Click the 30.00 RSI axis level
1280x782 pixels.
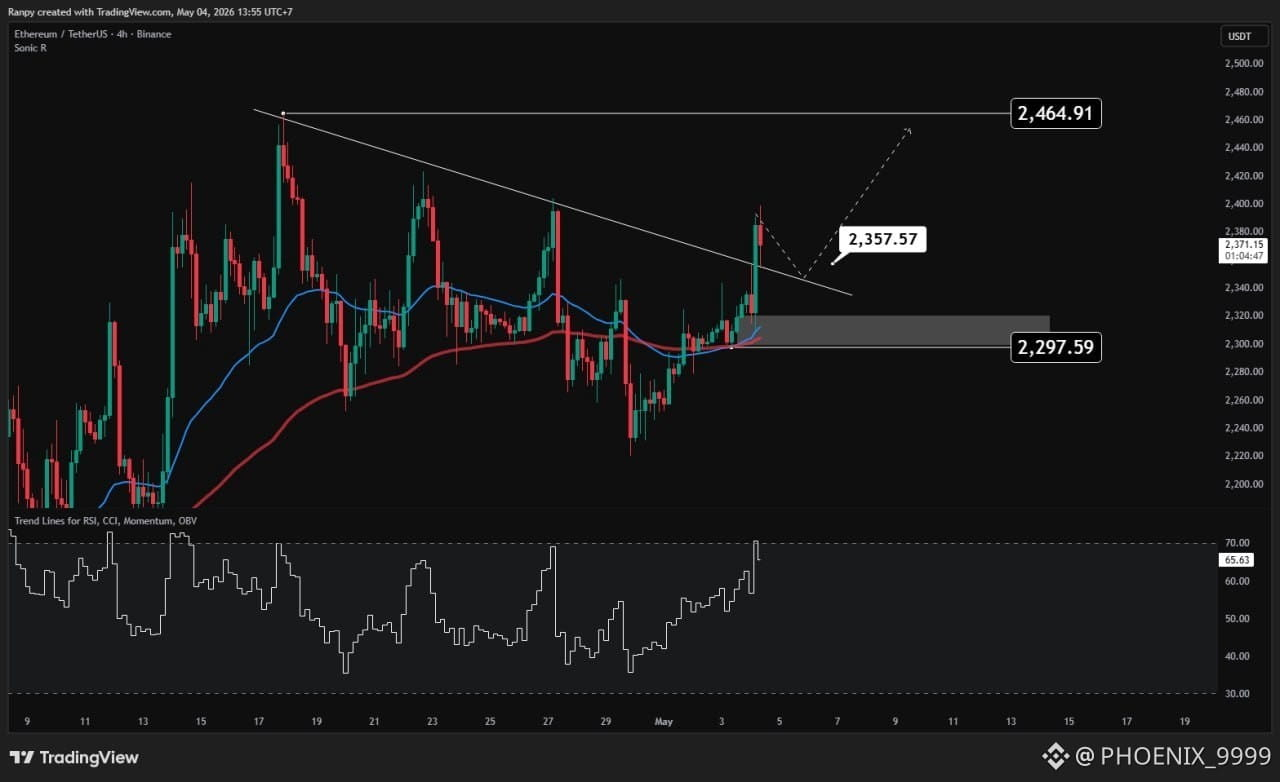(1235, 694)
